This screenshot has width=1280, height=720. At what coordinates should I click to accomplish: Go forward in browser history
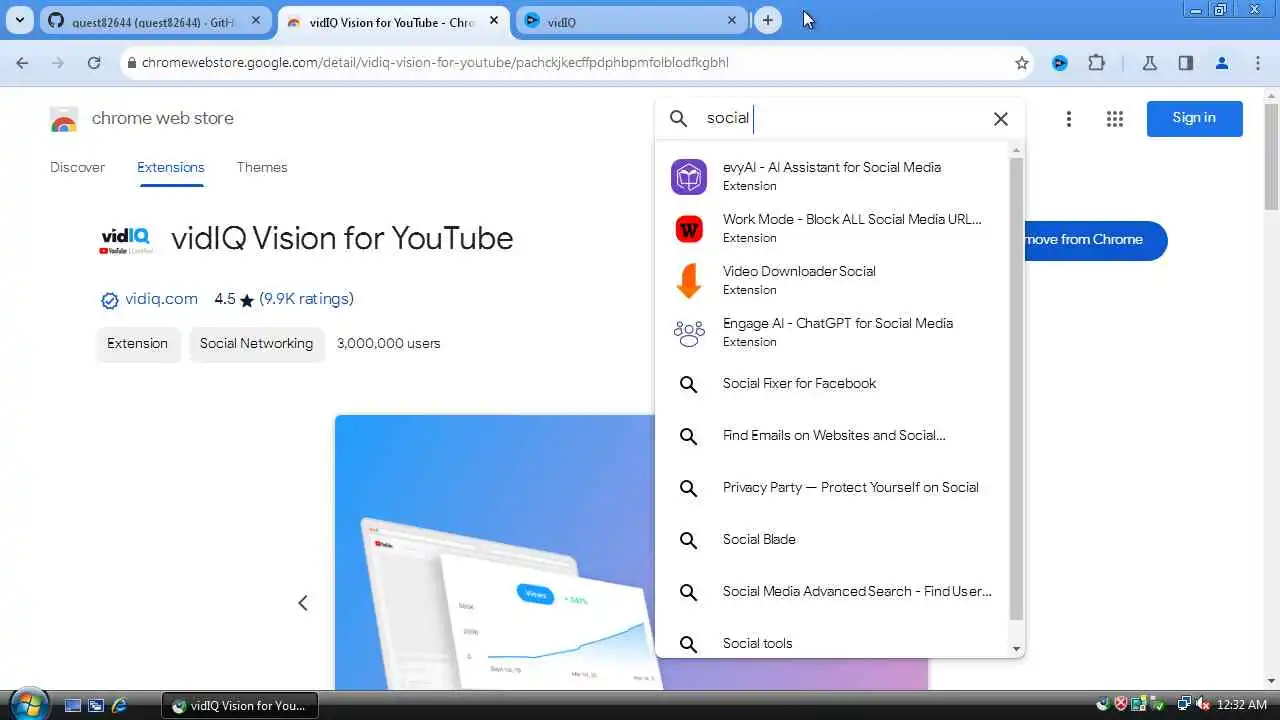[58, 63]
